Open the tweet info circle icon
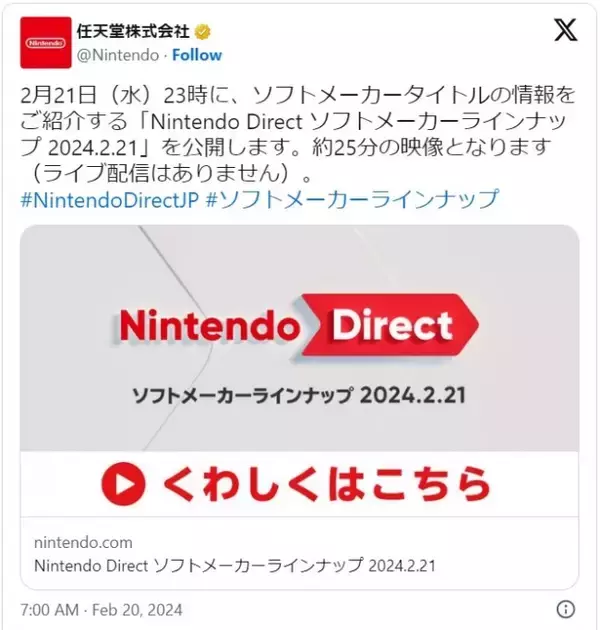The width and height of the screenshot is (600, 630). [566, 609]
